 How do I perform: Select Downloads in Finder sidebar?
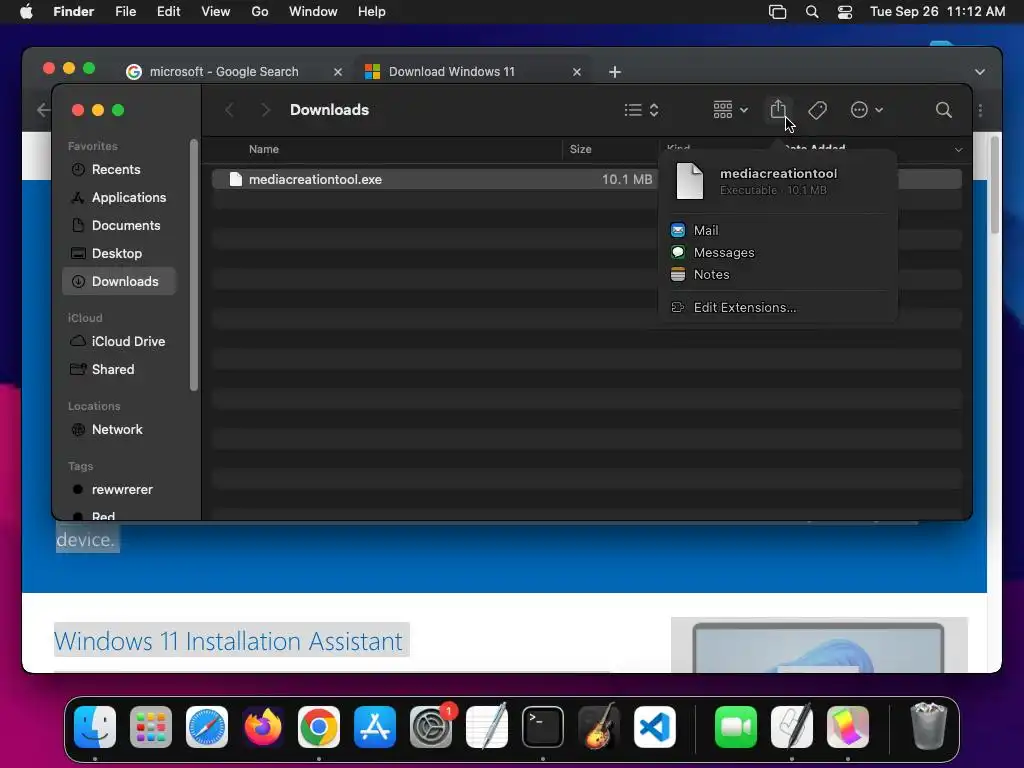(119, 281)
